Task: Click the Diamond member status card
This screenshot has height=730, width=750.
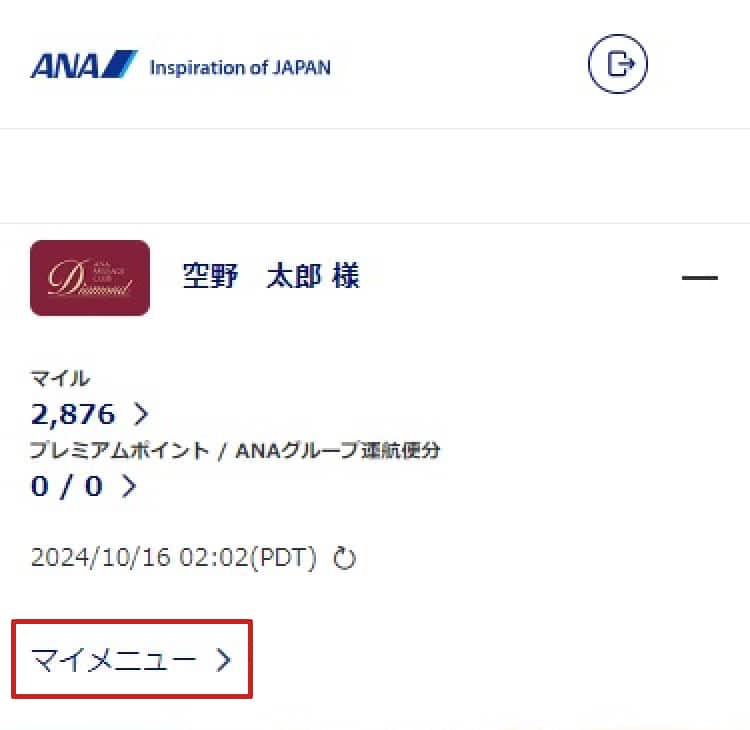Action: click(90, 278)
